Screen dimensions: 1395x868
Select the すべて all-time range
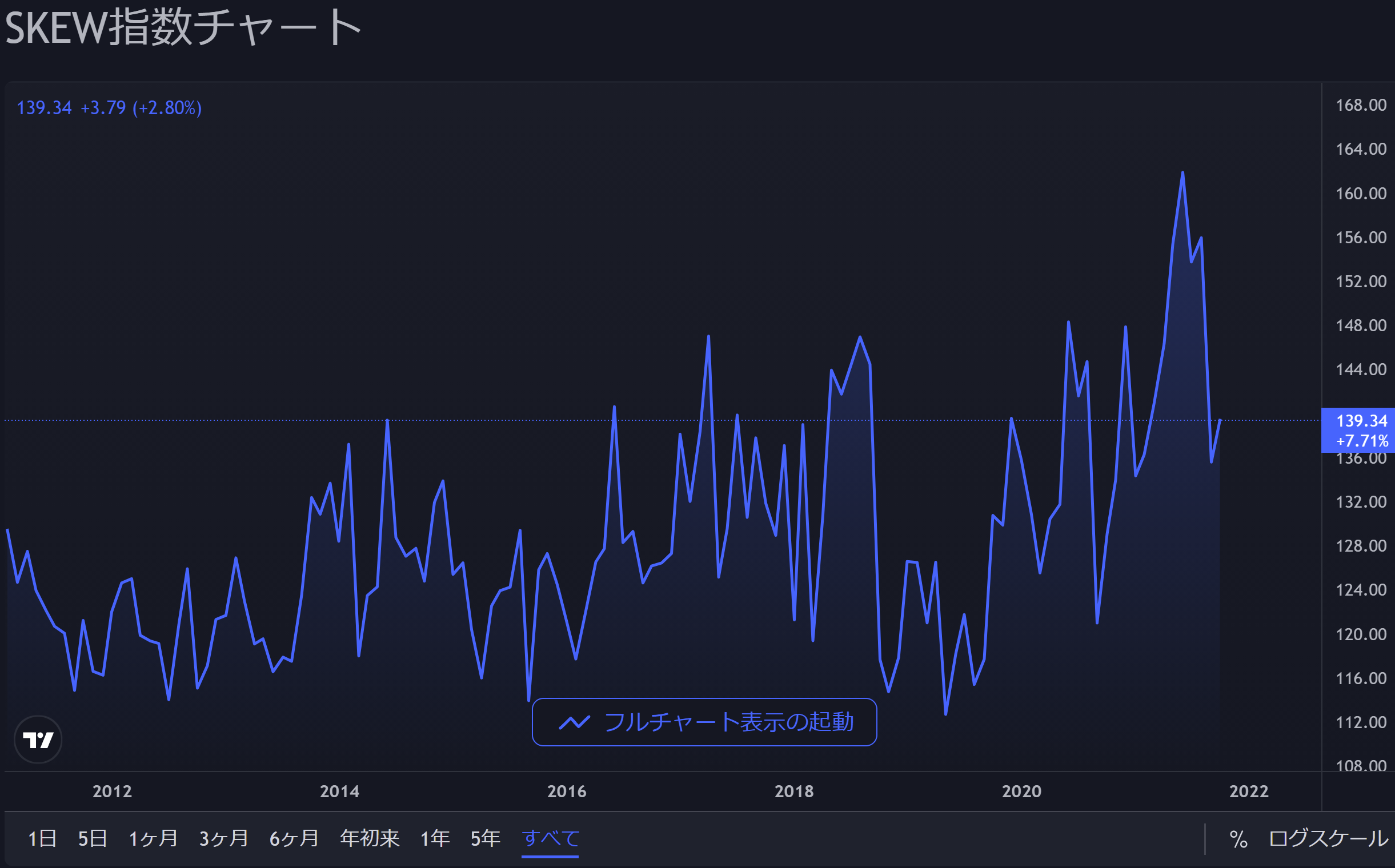(x=550, y=839)
